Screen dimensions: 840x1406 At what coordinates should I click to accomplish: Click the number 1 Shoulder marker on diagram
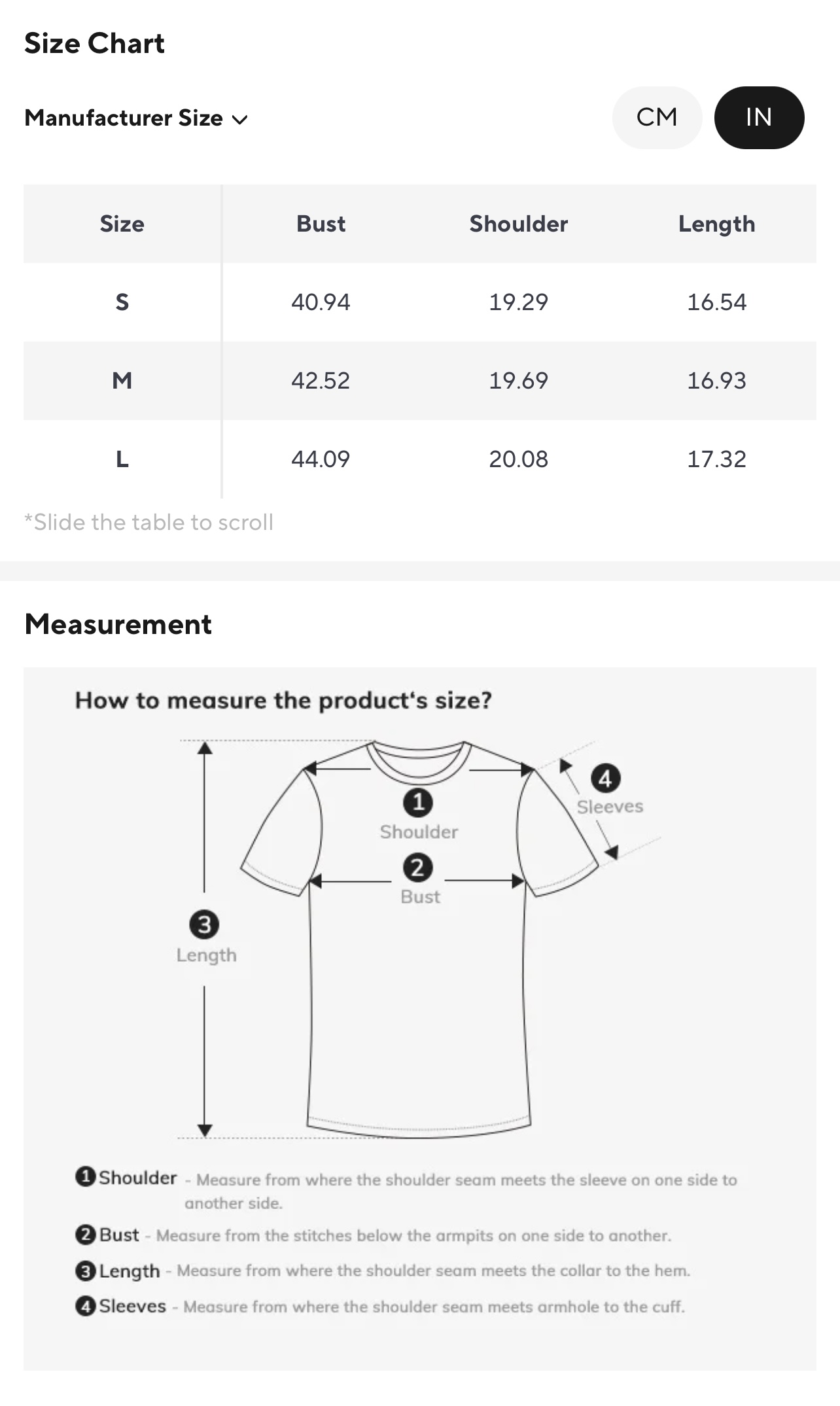[418, 802]
